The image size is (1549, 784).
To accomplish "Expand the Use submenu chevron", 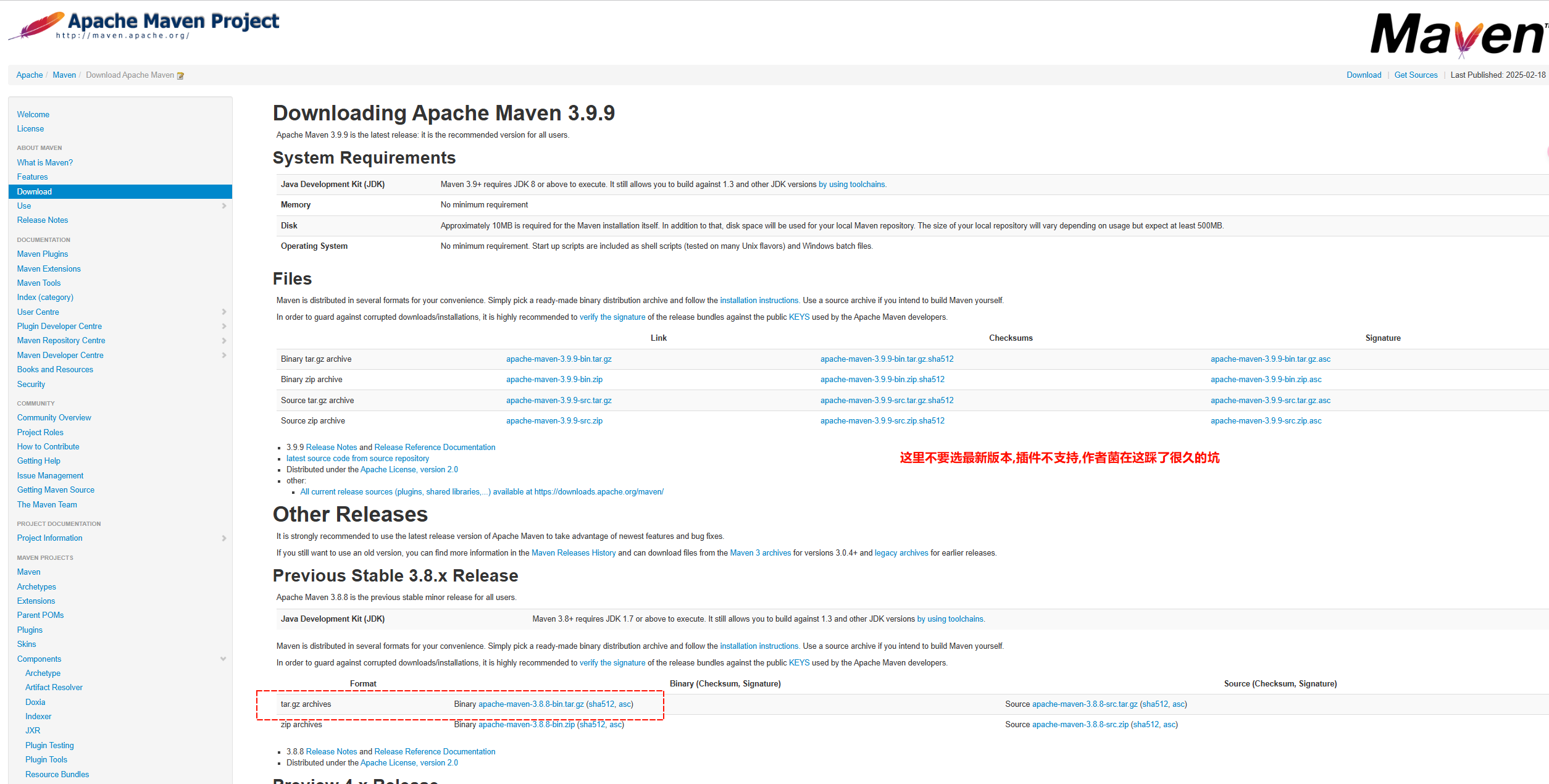I will (224, 206).
